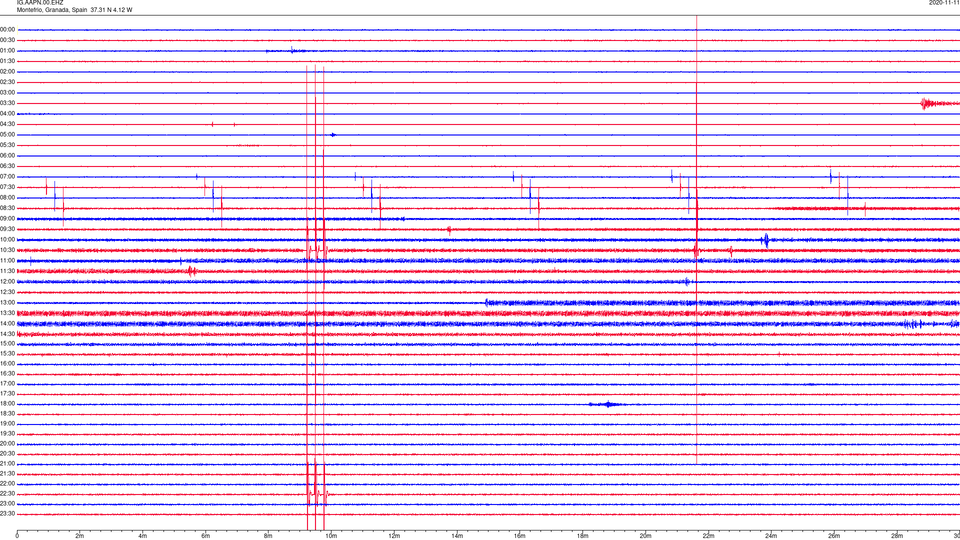
Task: Select the 01:00 time row label
Action: [8, 51]
